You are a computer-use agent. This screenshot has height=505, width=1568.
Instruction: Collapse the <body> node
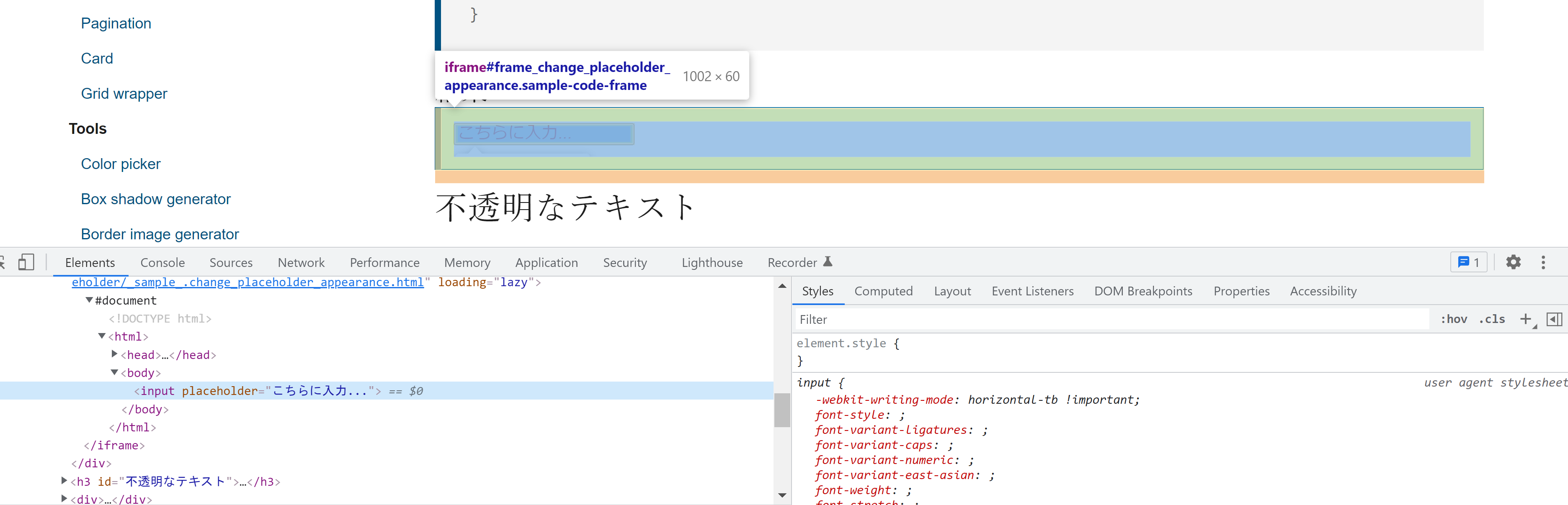click(x=114, y=372)
